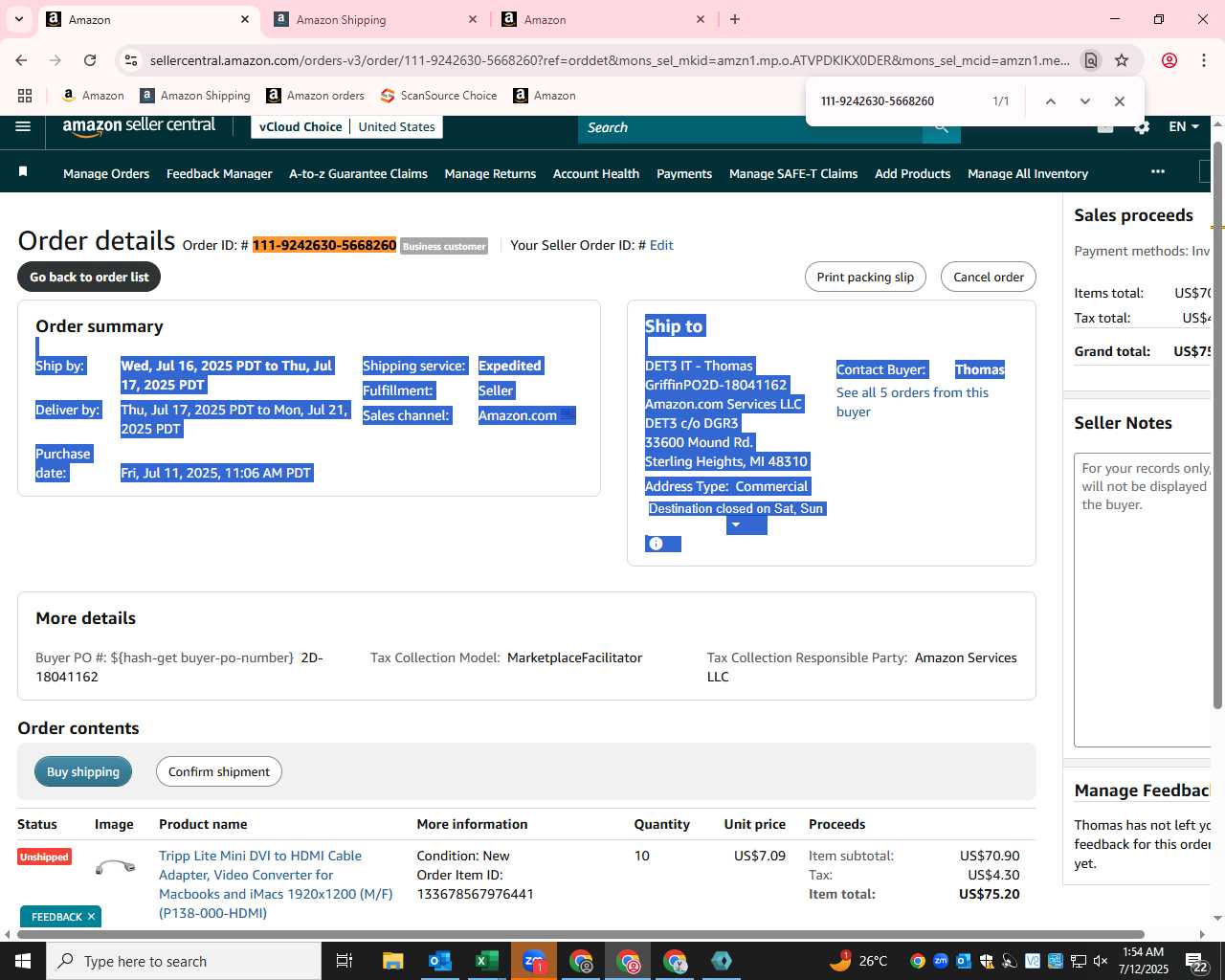Click Go back to order list button
Image resolution: width=1225 pixels, height=980 pixels.
(x=89, y=277)
